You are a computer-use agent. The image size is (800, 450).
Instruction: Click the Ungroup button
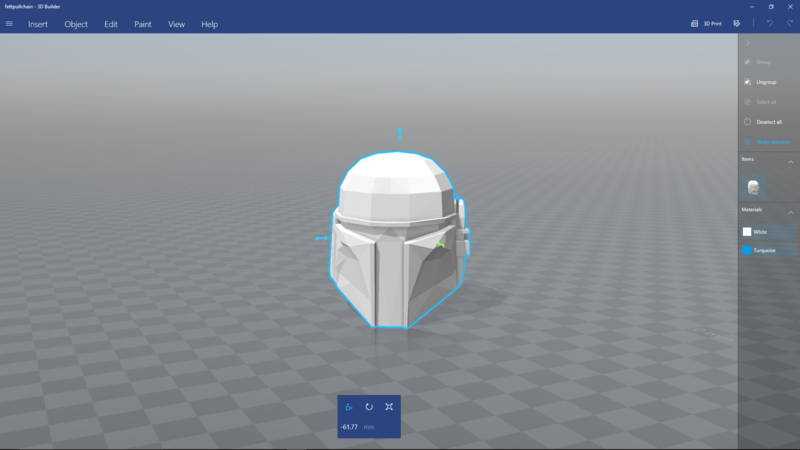[x=760, y=82]
